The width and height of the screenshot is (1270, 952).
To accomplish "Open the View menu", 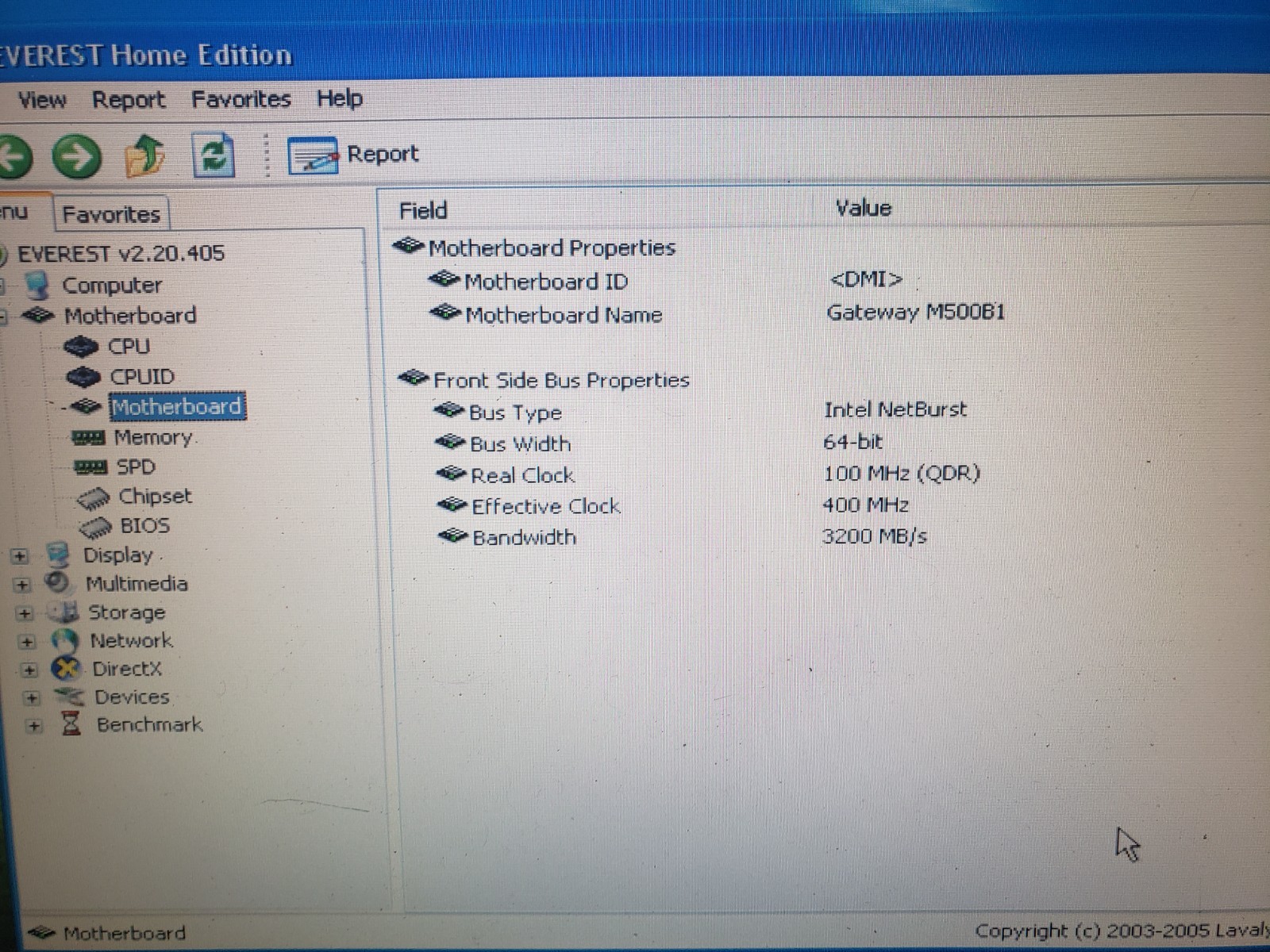I will click(x=41, y=100).
